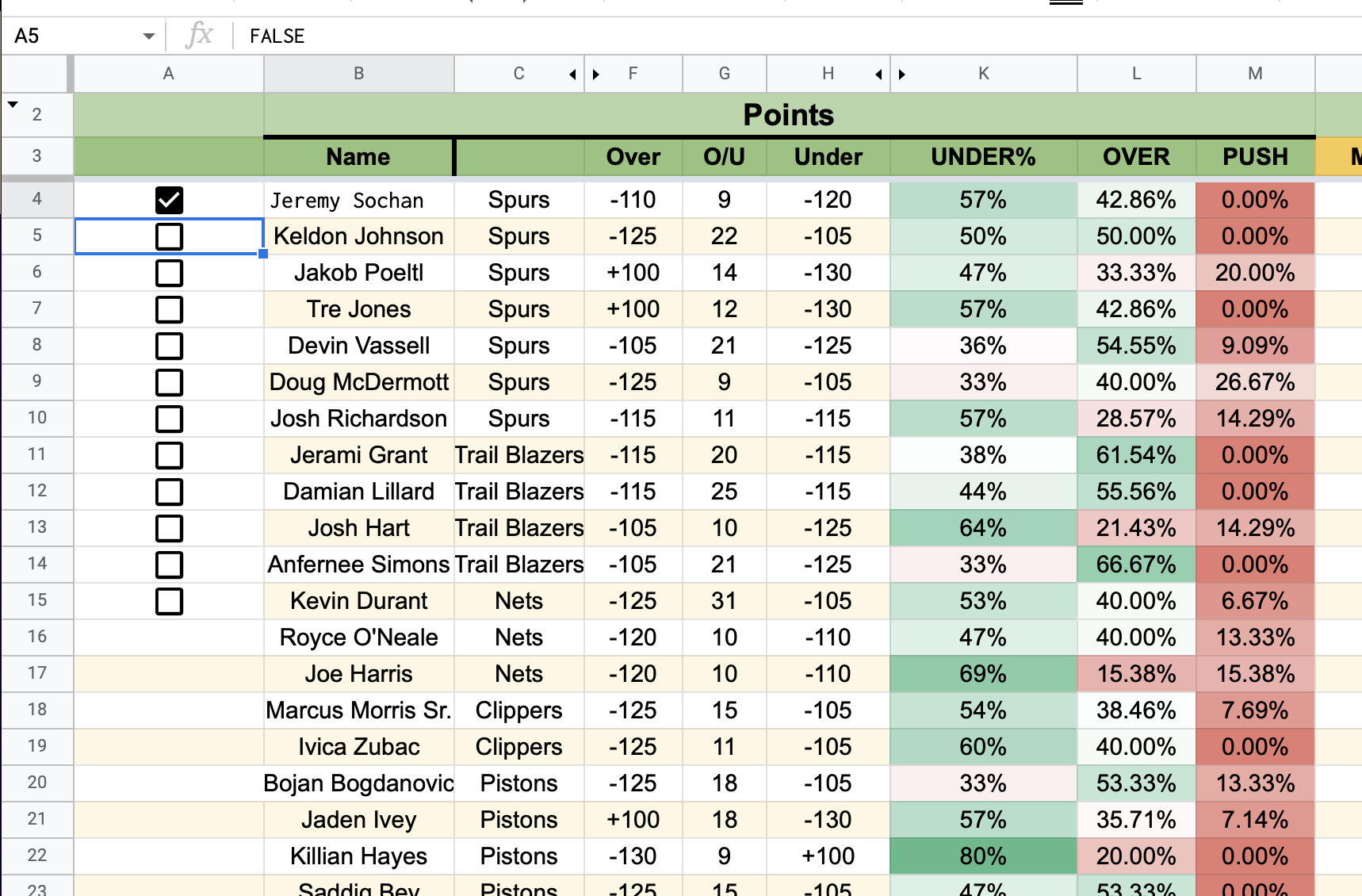Toggle the Damian Lillard checkbox
This screenshot has height=896, width=1362.
(x=169, y=492)
